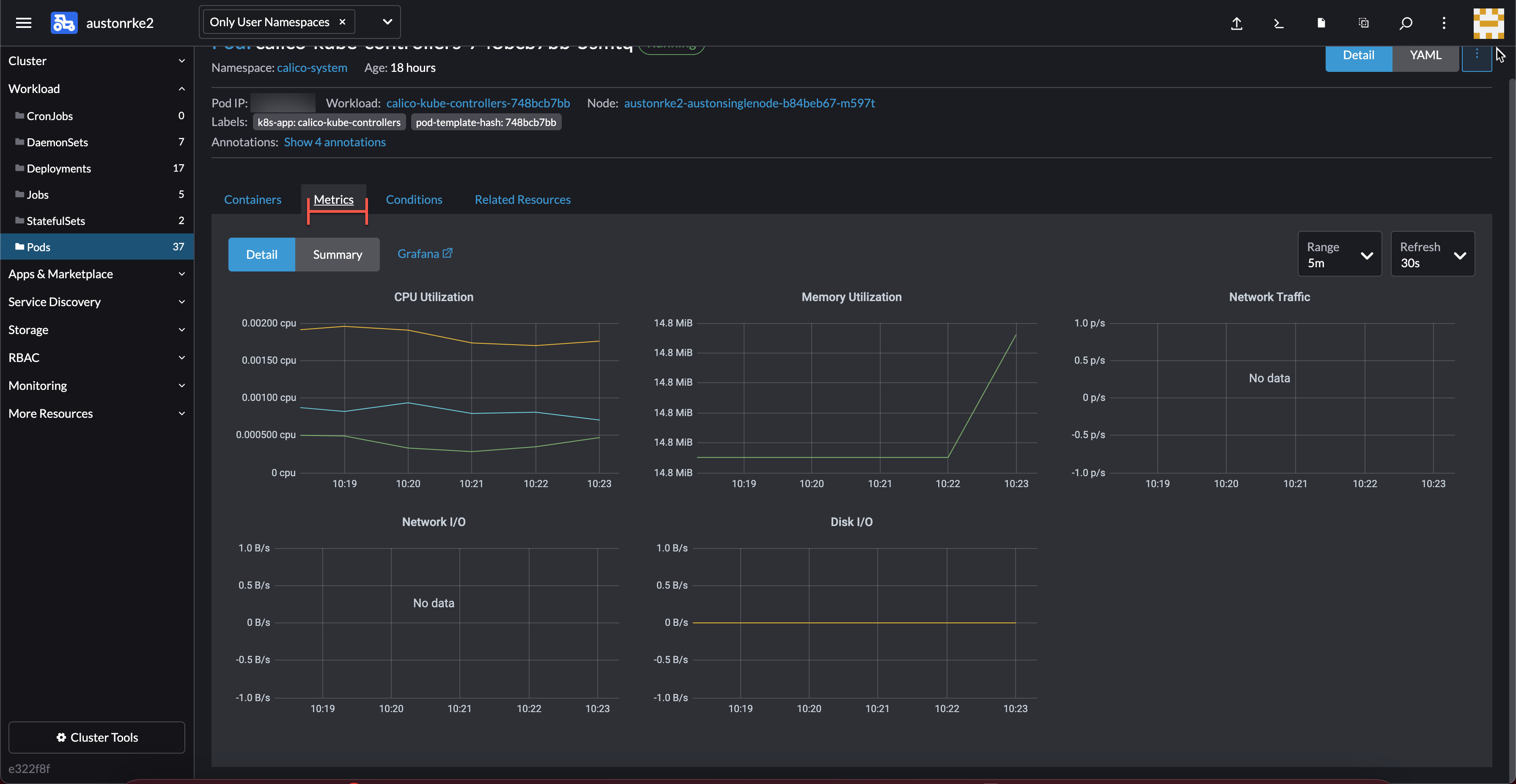Switch the pod view to YAML

coord(1425,55)
